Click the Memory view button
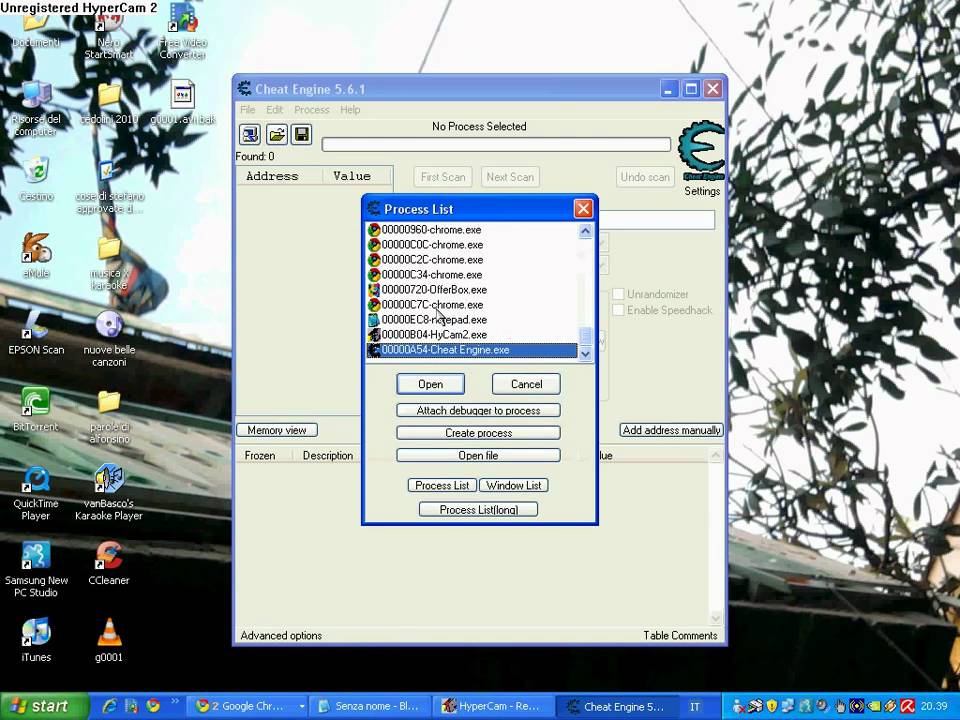 [x=277, y=430]
